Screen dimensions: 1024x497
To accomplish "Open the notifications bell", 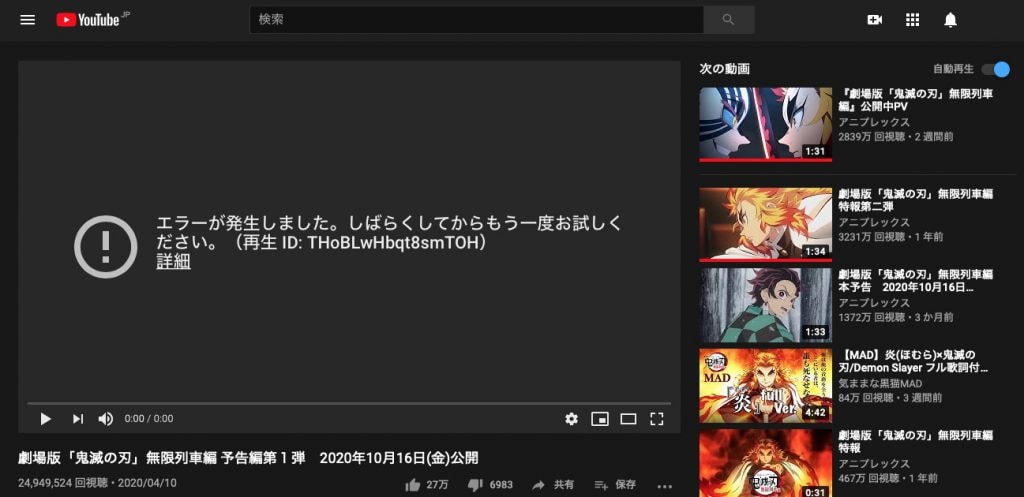I will coord(950,20).
